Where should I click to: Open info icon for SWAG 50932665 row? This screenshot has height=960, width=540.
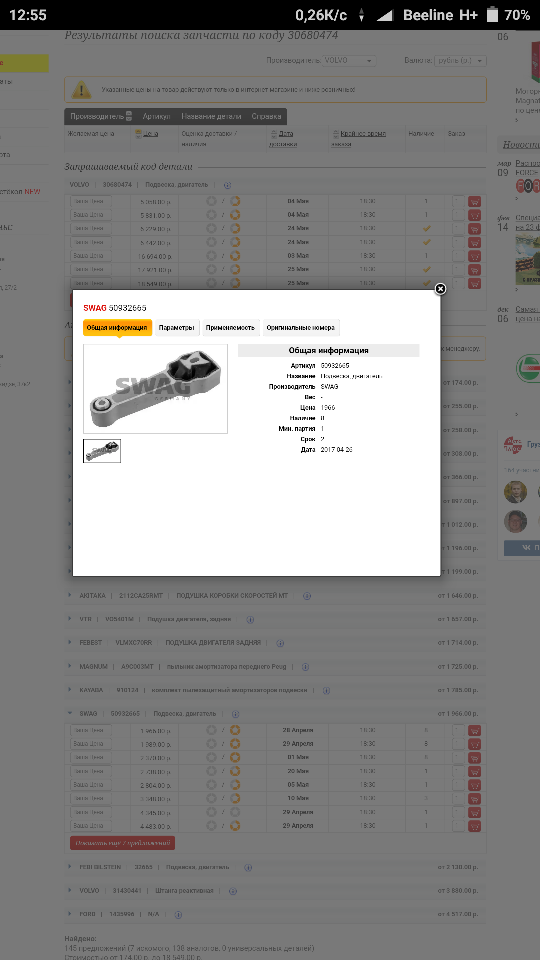click(x=235, y=714)
